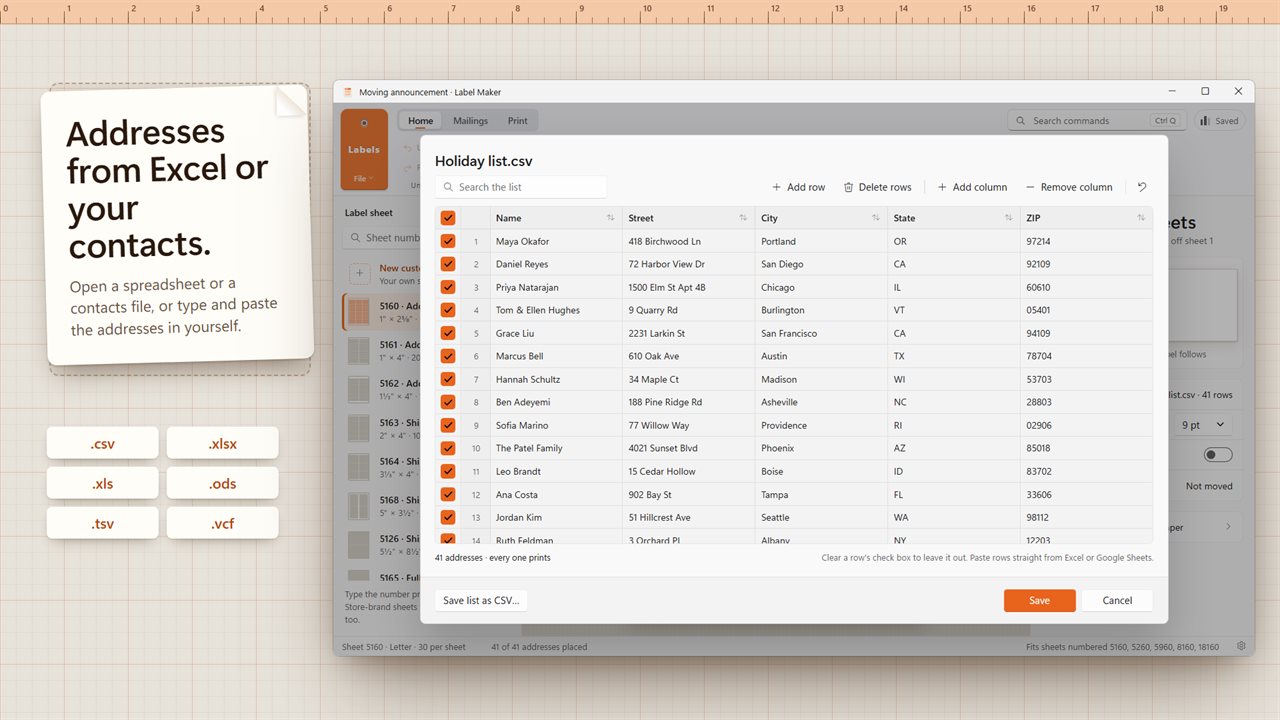Uncheck the Sofia Marino row checkbox
Viewport: 1280px width, 720px height.
pyautogui.click(x=448, y=425)
